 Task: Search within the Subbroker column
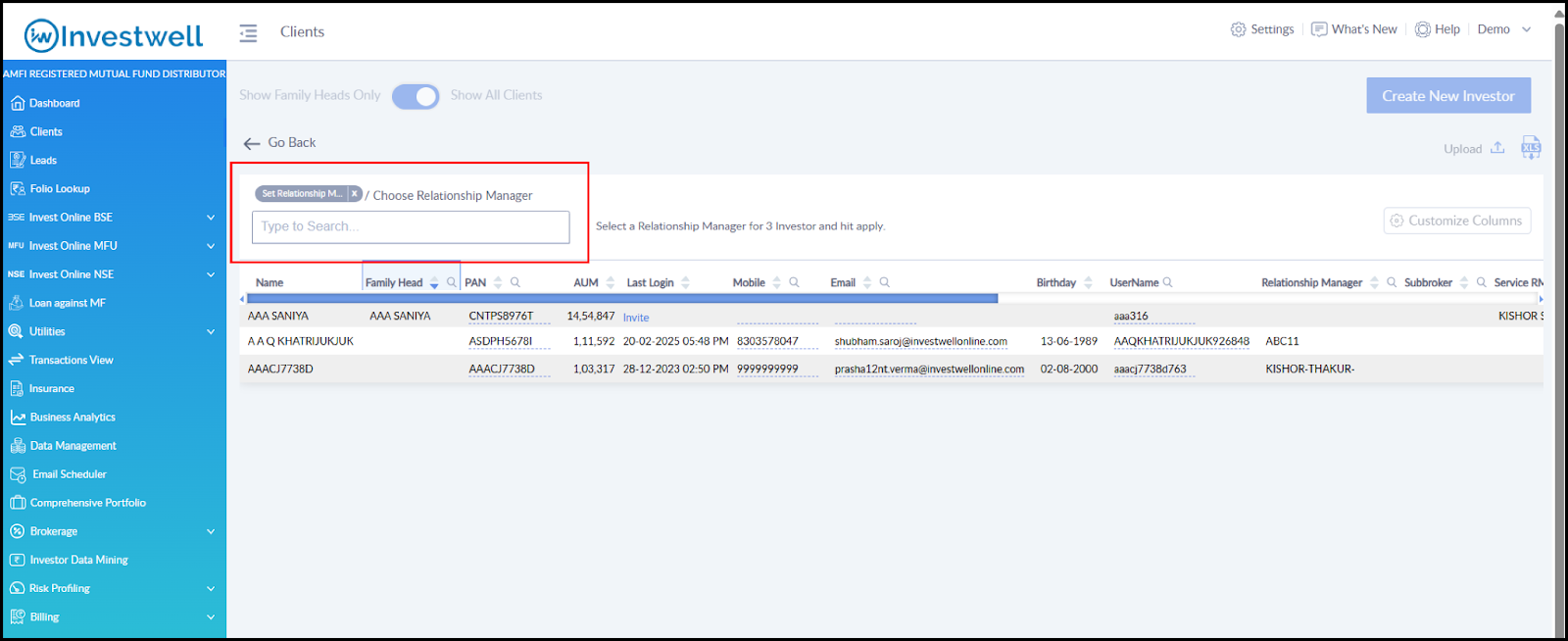[x=1481, y=282]
